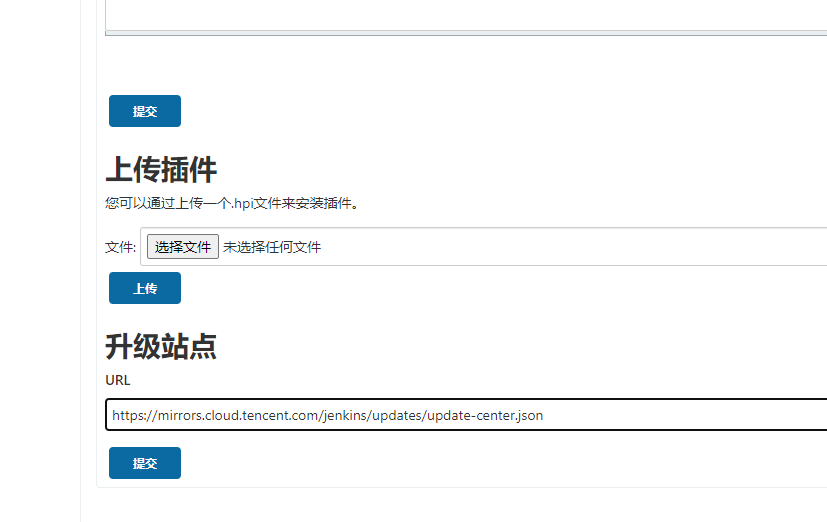Click the 文件: label

pos(120,247)
